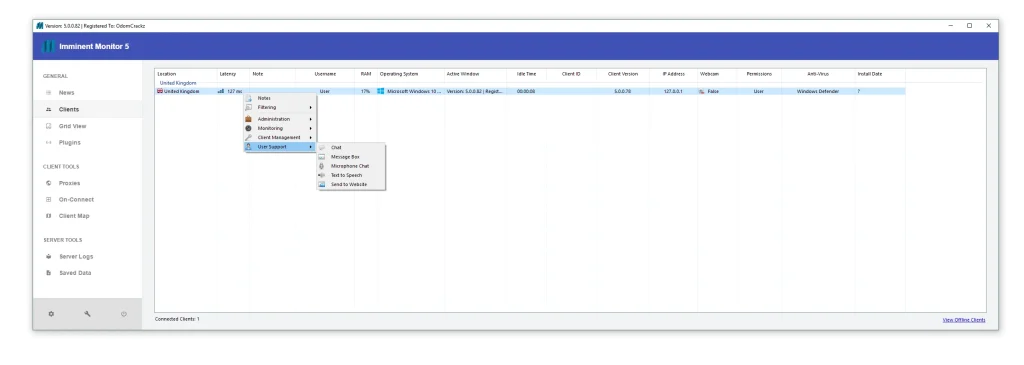1024x365 pixels.
Task: Click the Connected Clients: 1 status text
Action: [177, 319]
